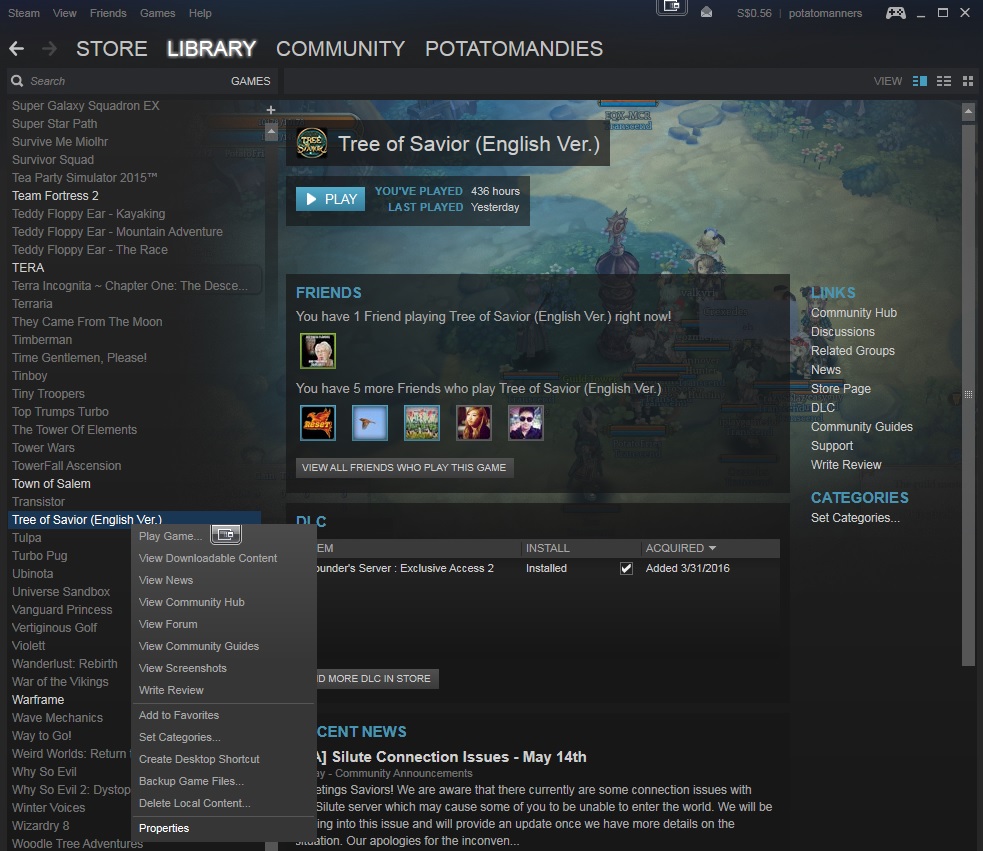Click the blue PLAY button
The image size is (983, 851).
tap(330, 199)
